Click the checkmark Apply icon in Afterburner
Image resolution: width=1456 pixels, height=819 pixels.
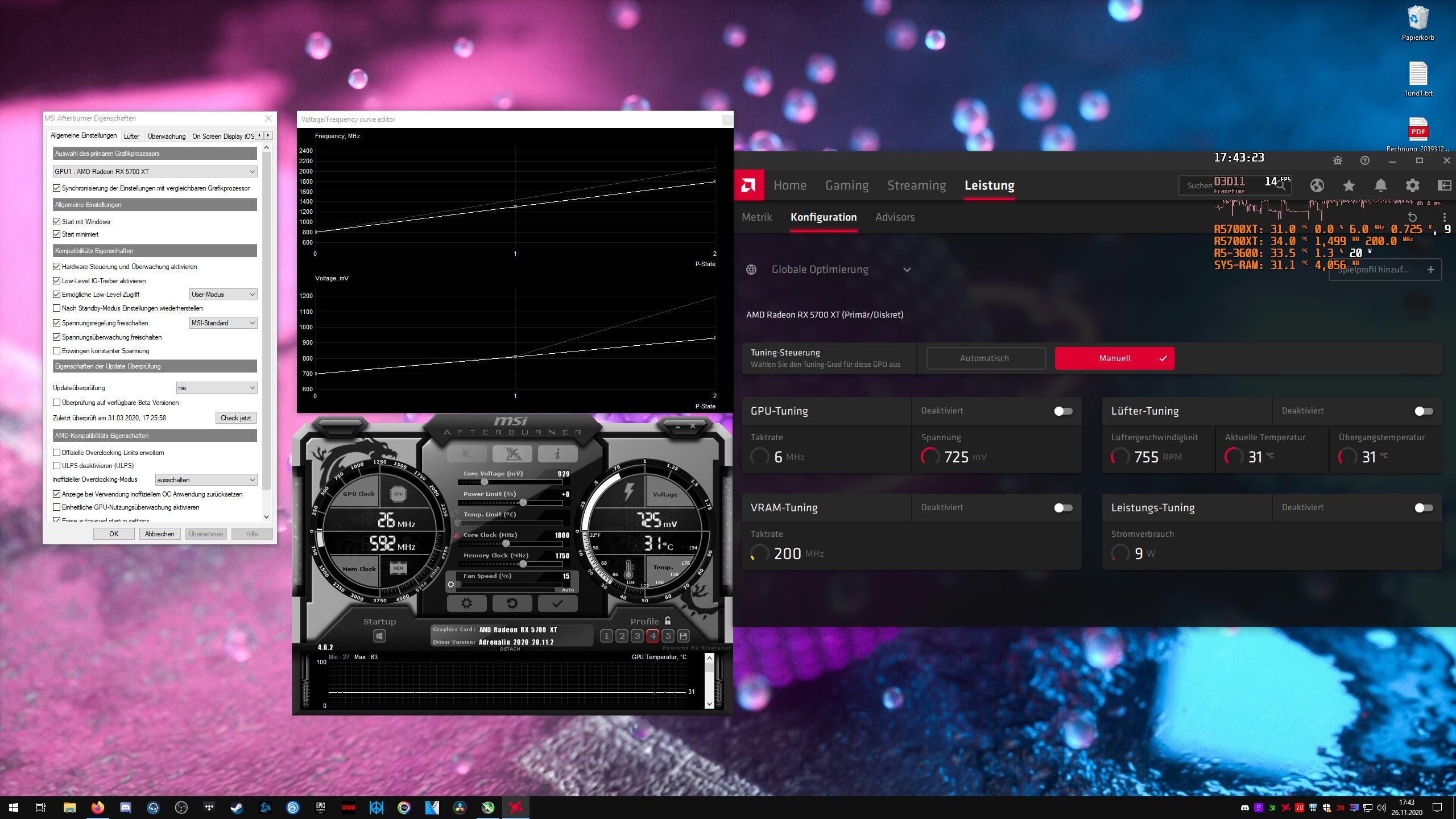pyautogui.click(x=557, y=602)
